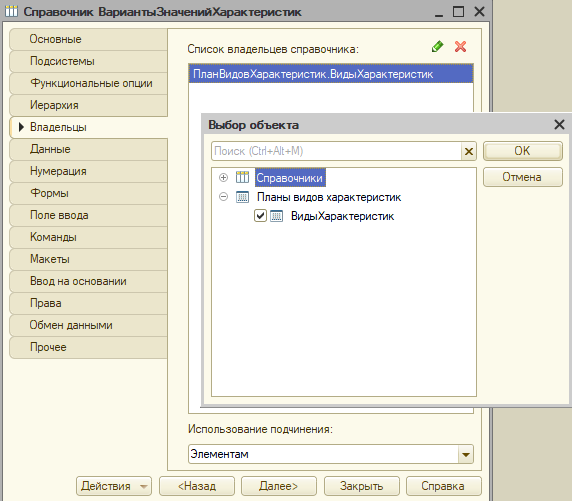Open the Иерархия tab

[x=89, y=105]
